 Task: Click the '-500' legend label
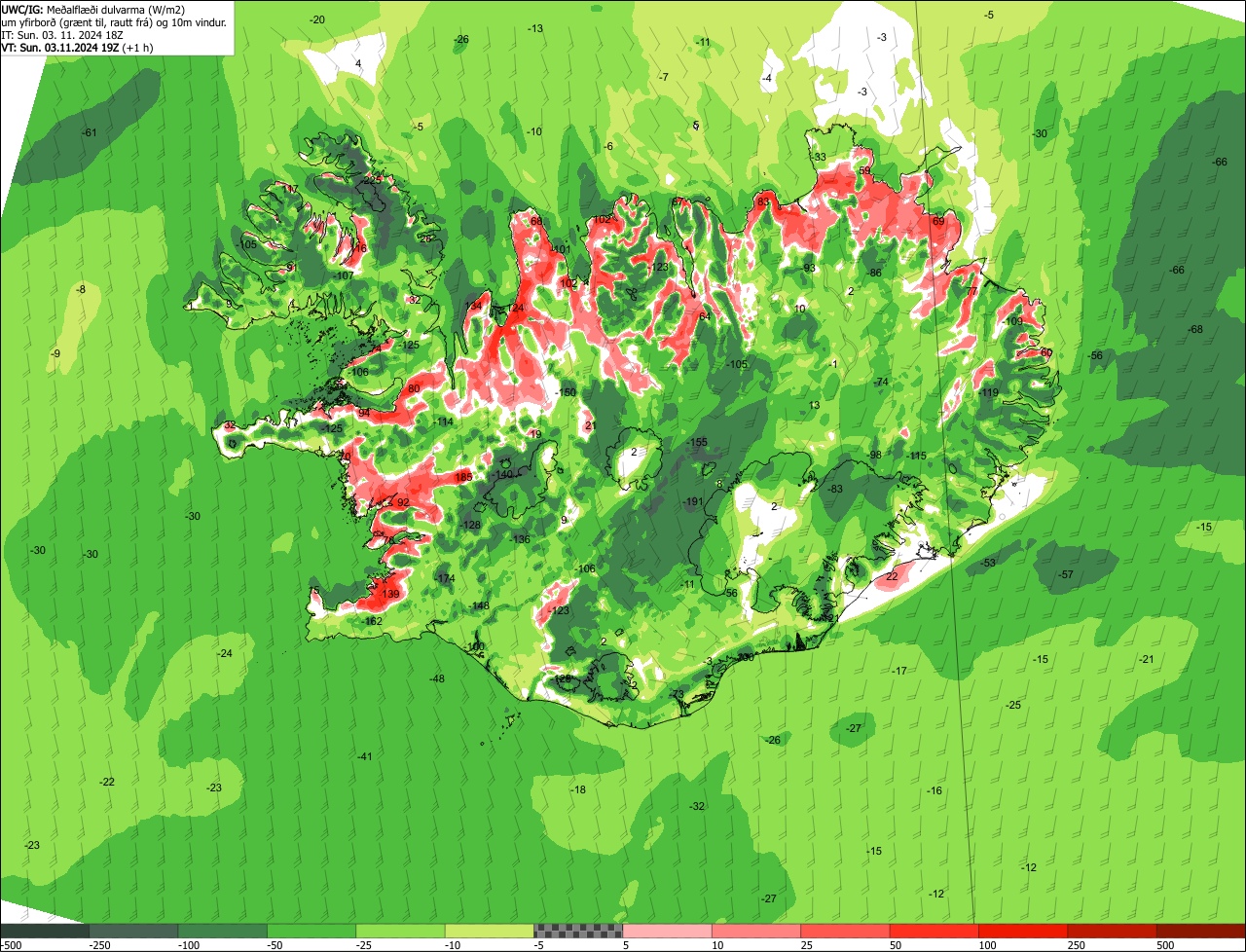(x=11, y=946)
